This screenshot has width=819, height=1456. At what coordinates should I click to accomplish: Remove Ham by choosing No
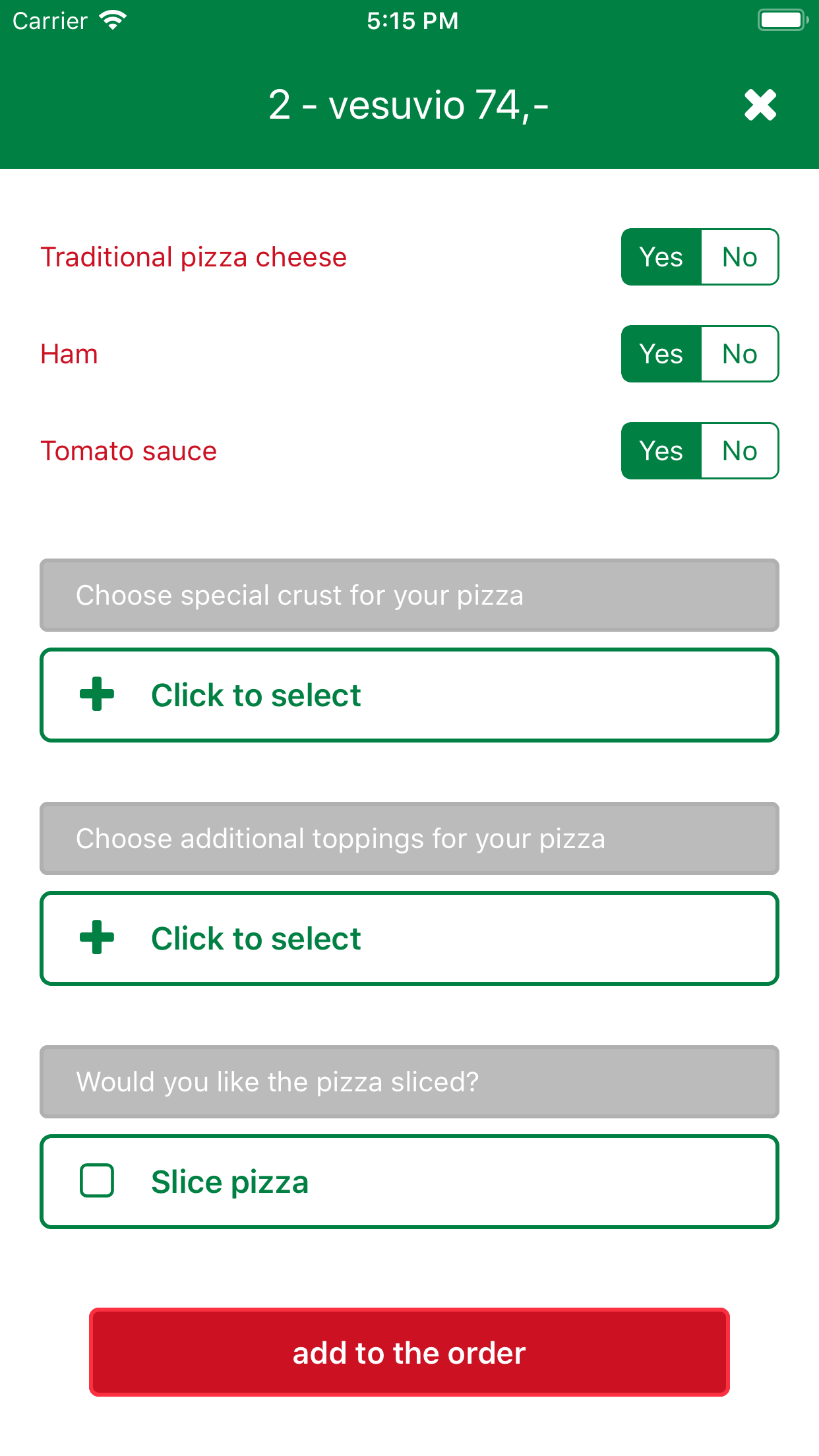pos(739,354)
